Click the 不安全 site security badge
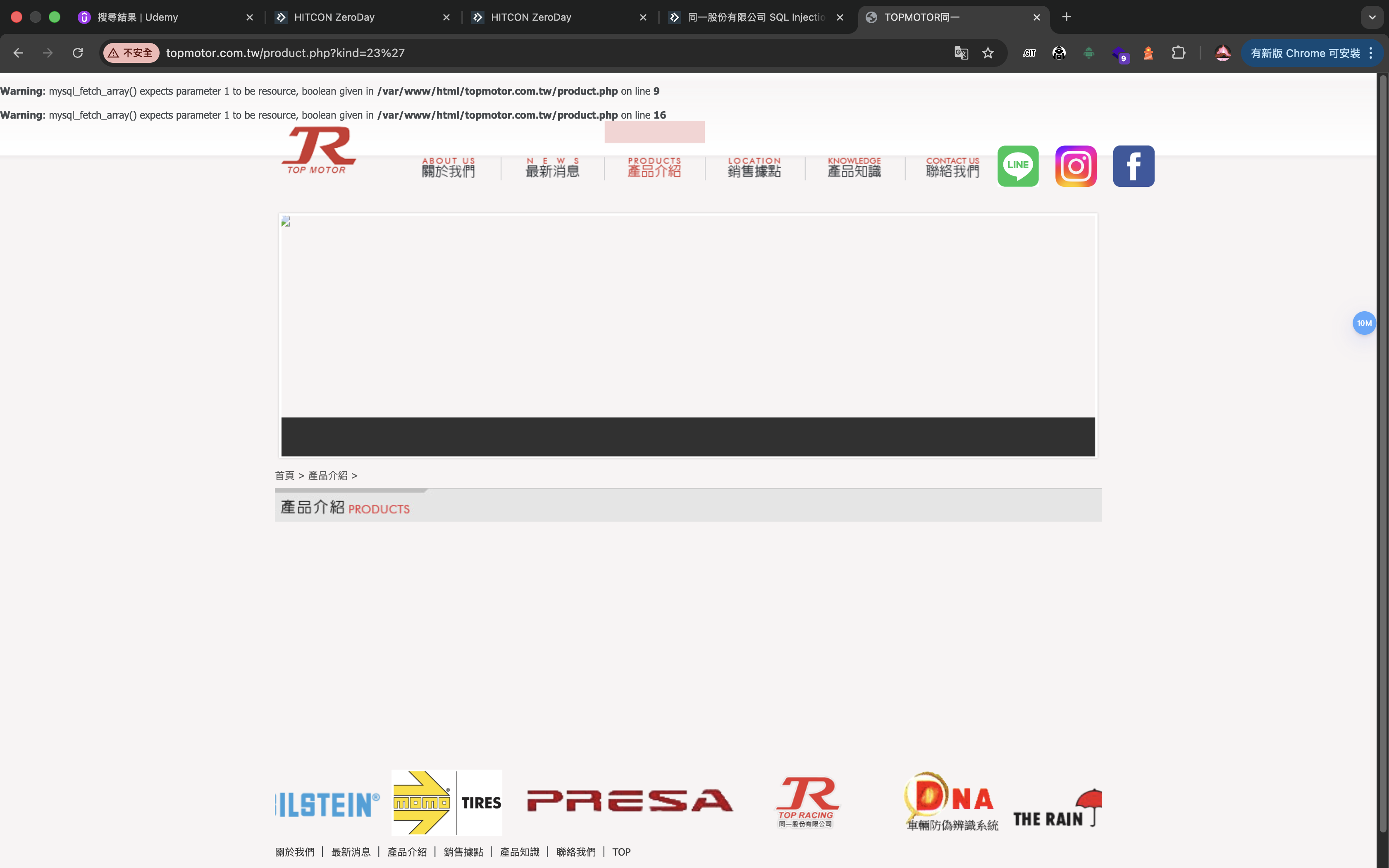 click(131, 53)
